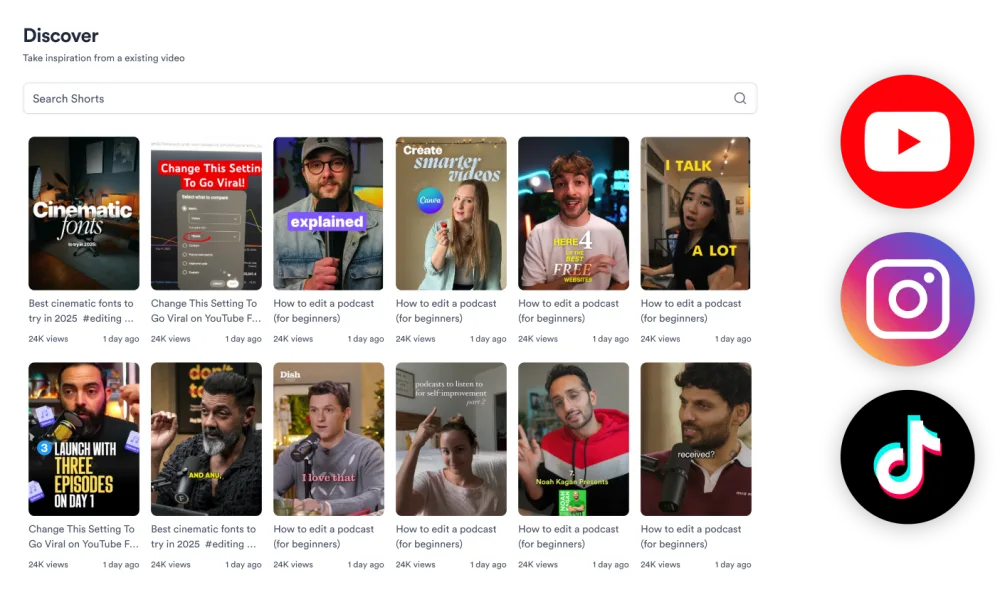This screenshot has height=600, width=1000.
Task: Focus the Search Shorts input field
Action: click(x=390, y=98)
